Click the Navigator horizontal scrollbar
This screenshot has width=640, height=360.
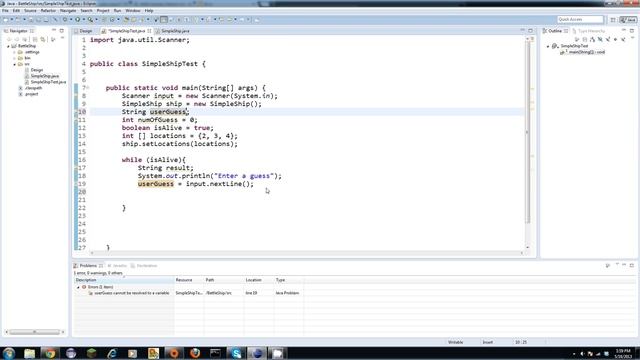(x=35, y=332)
